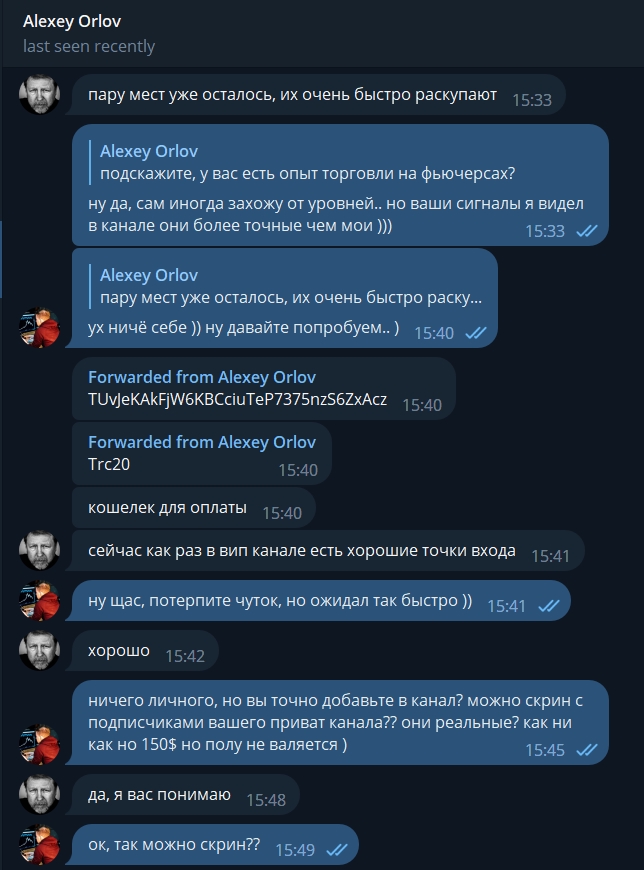Viewport: 644px width, 870px height.
Task: Click read checkmarks on first 15:33 reply
Action: pyautogui.click(x=587, y=231)
